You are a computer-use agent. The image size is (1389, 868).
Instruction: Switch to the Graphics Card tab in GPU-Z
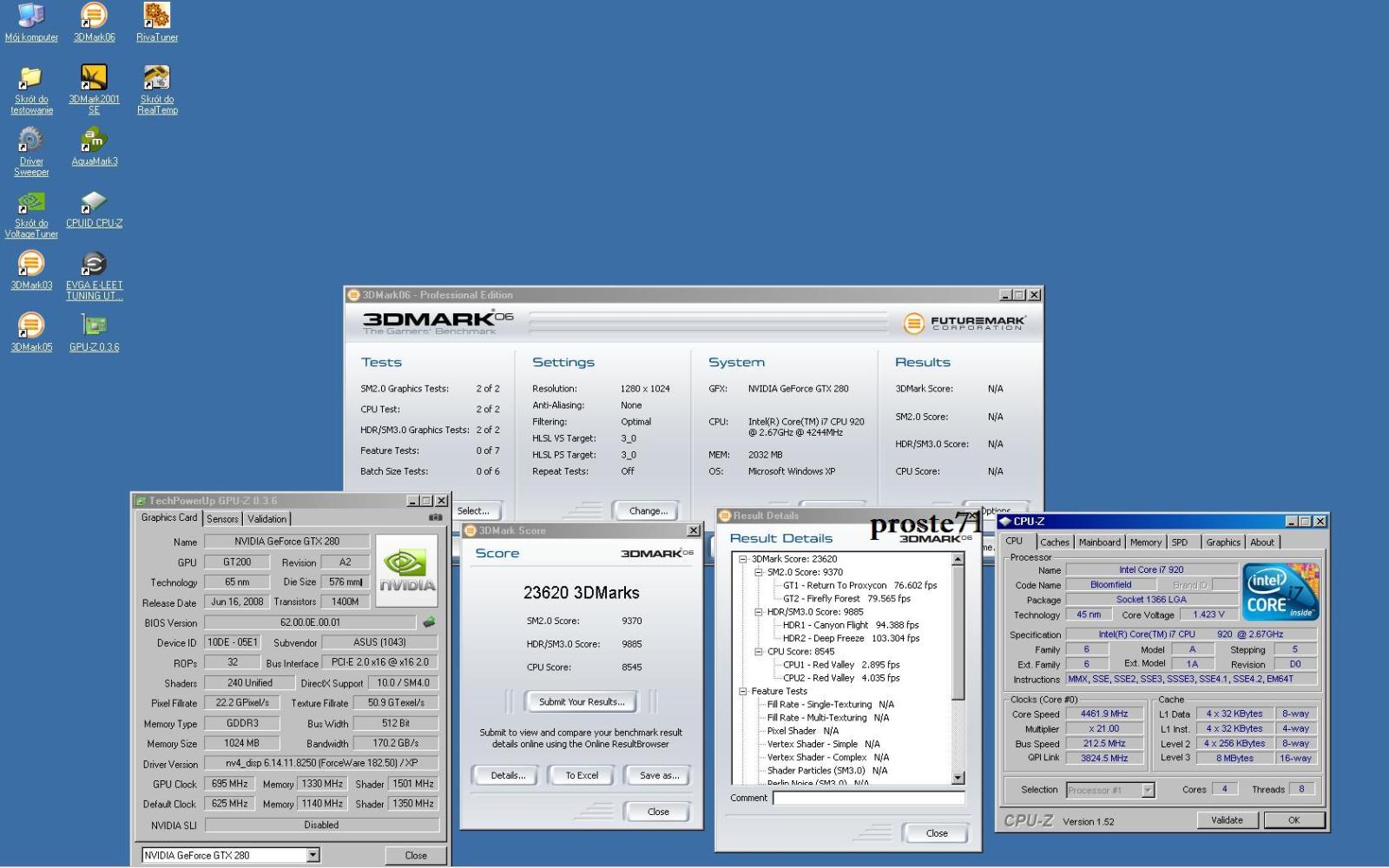(169, 517)
